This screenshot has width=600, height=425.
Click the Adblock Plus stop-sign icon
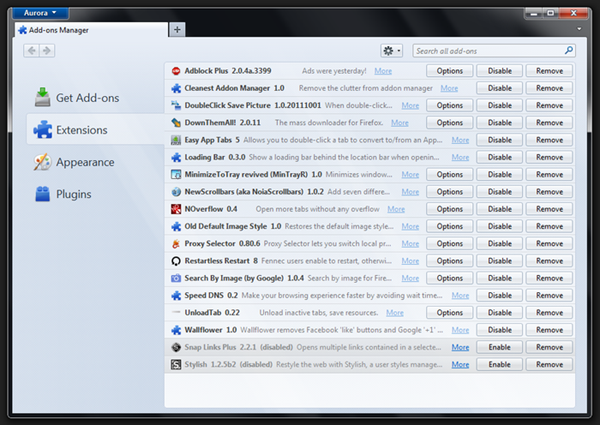click(176, 71)
